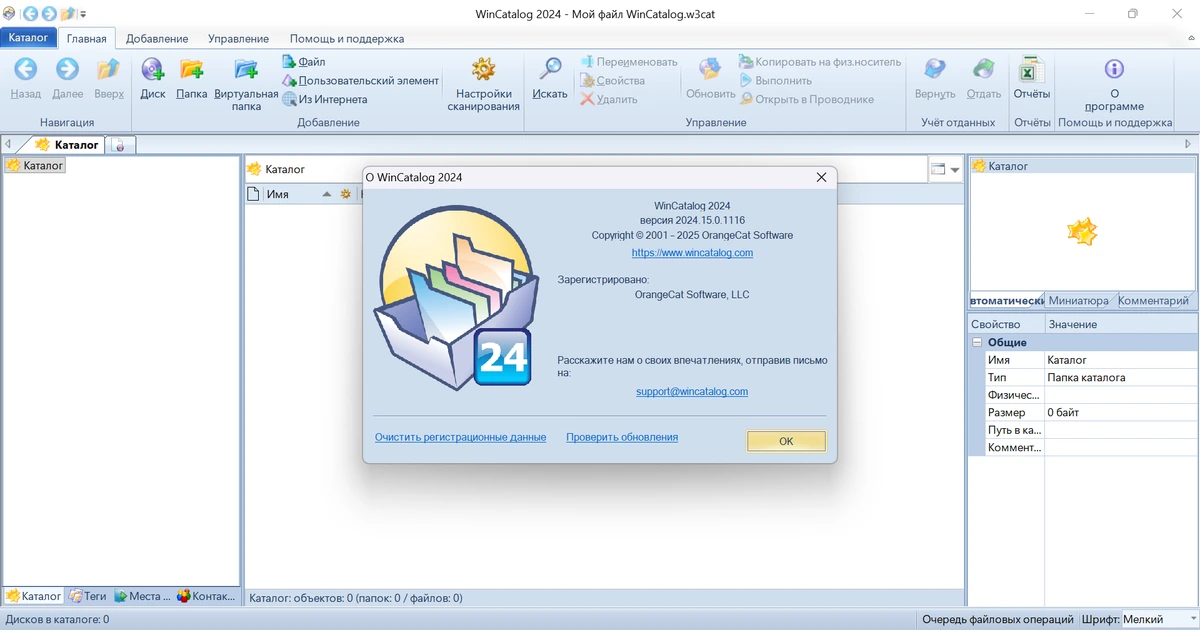Image resolution: width=1200 pixels, height=630 pixels.
Task: Open Очередь файловых операций in the status bar
Action: coord(998,620)
